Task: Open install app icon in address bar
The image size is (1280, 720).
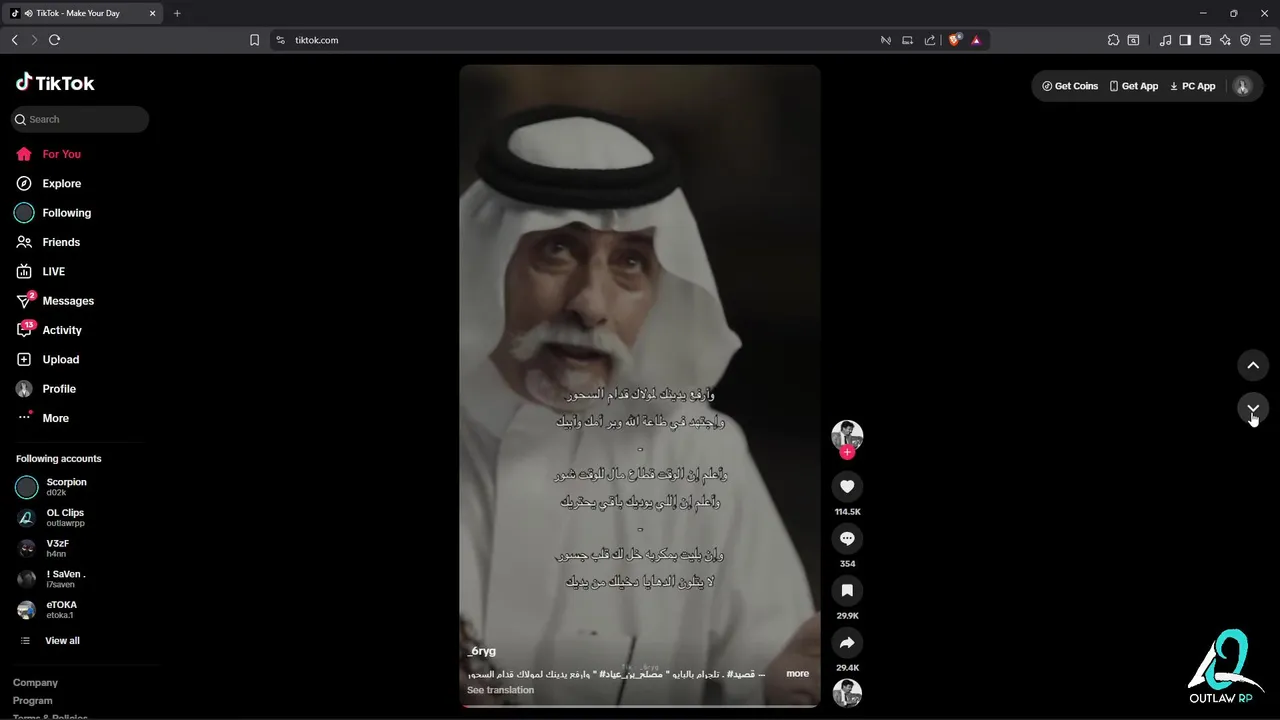Action: (x=907, y=40)
